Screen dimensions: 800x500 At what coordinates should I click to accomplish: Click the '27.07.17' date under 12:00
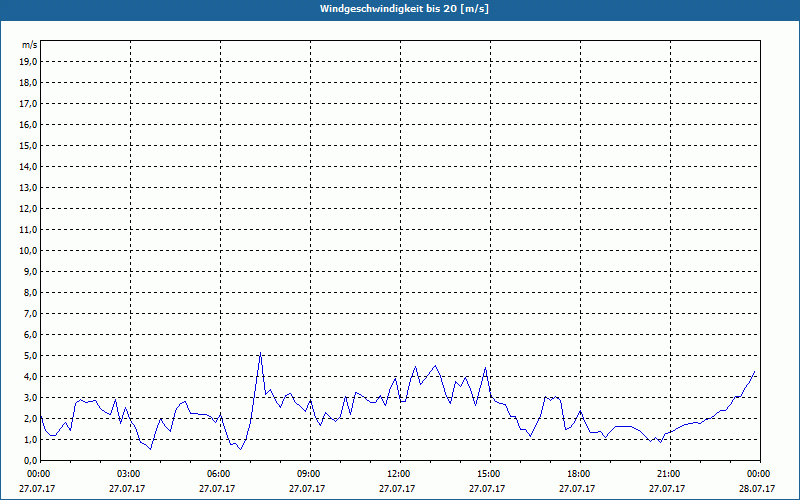(397, 489)
